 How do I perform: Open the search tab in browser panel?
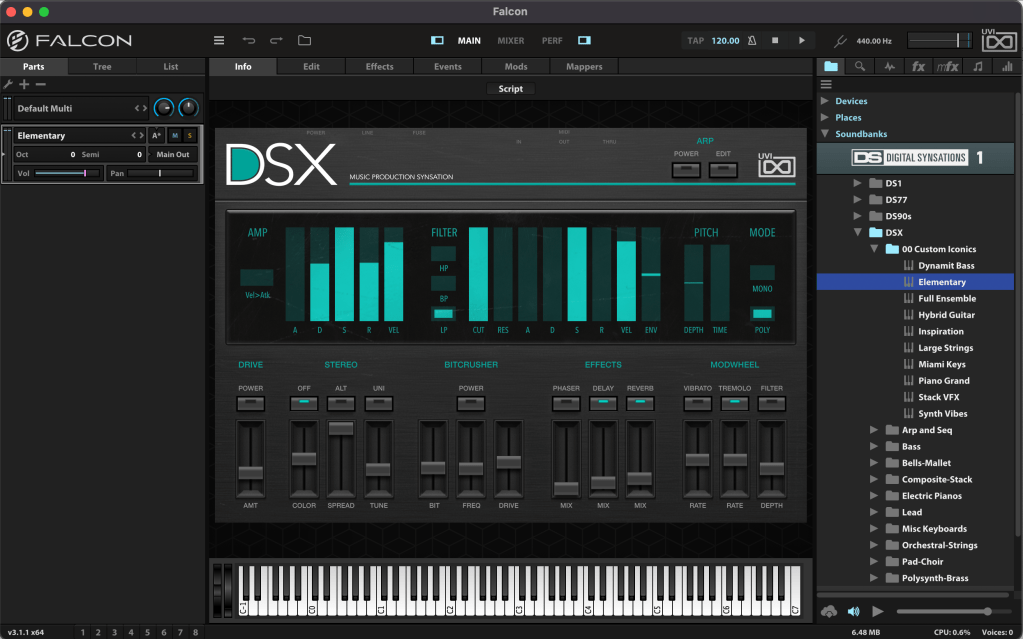(x=859, y=67)
